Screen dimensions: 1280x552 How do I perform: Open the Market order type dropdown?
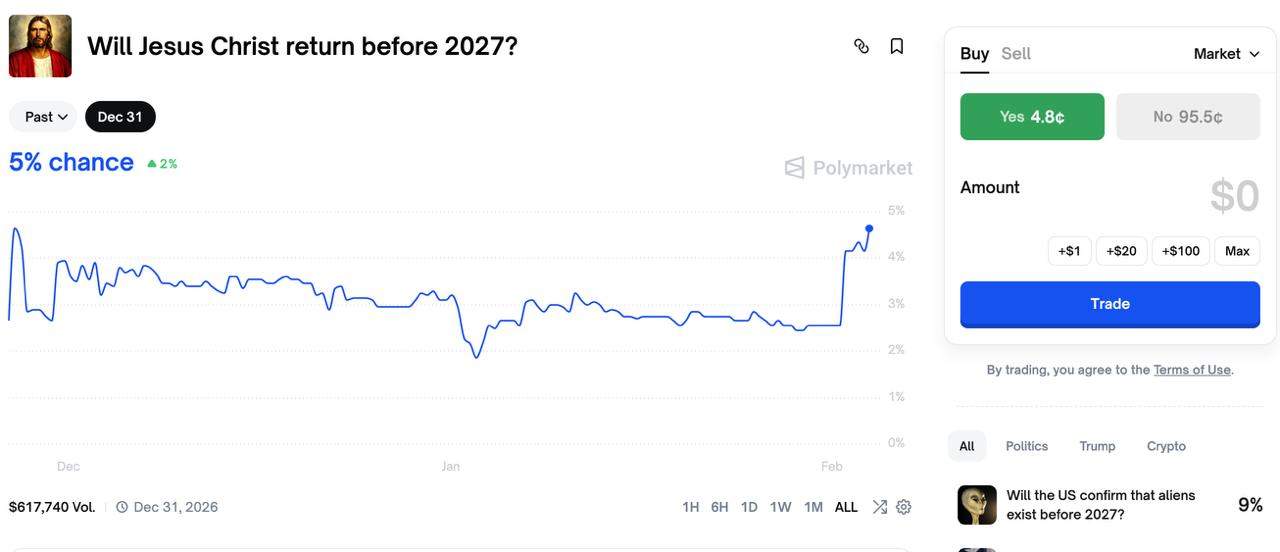pos(1226,54)
